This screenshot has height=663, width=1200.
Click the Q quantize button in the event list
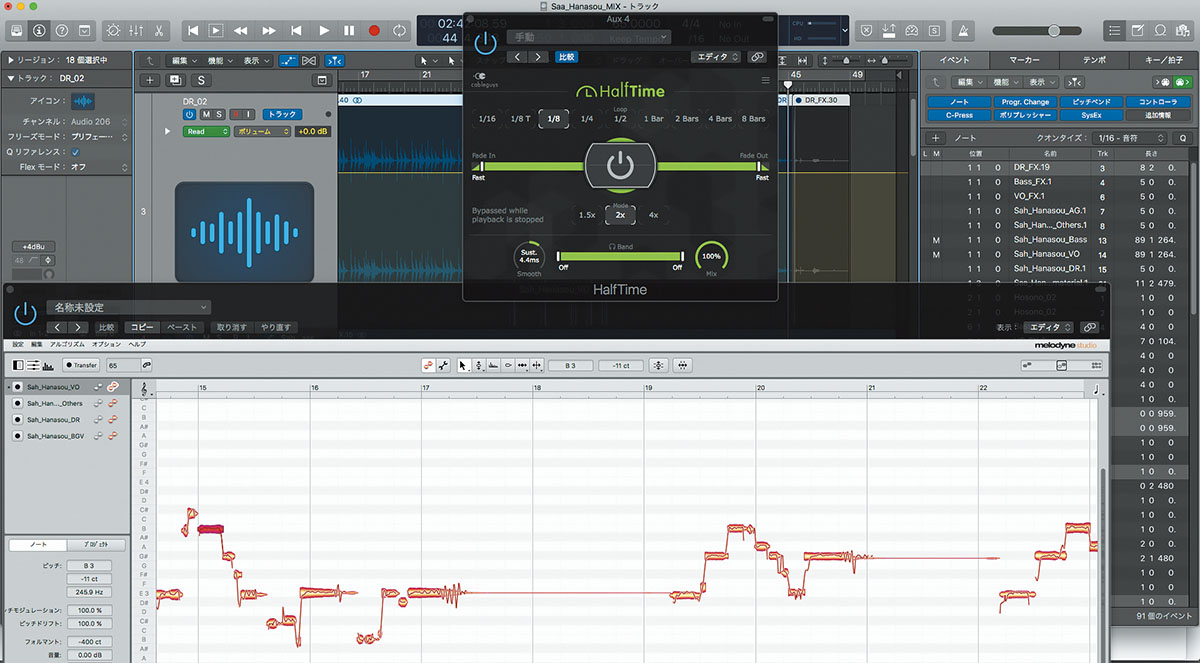[1181, 137]
